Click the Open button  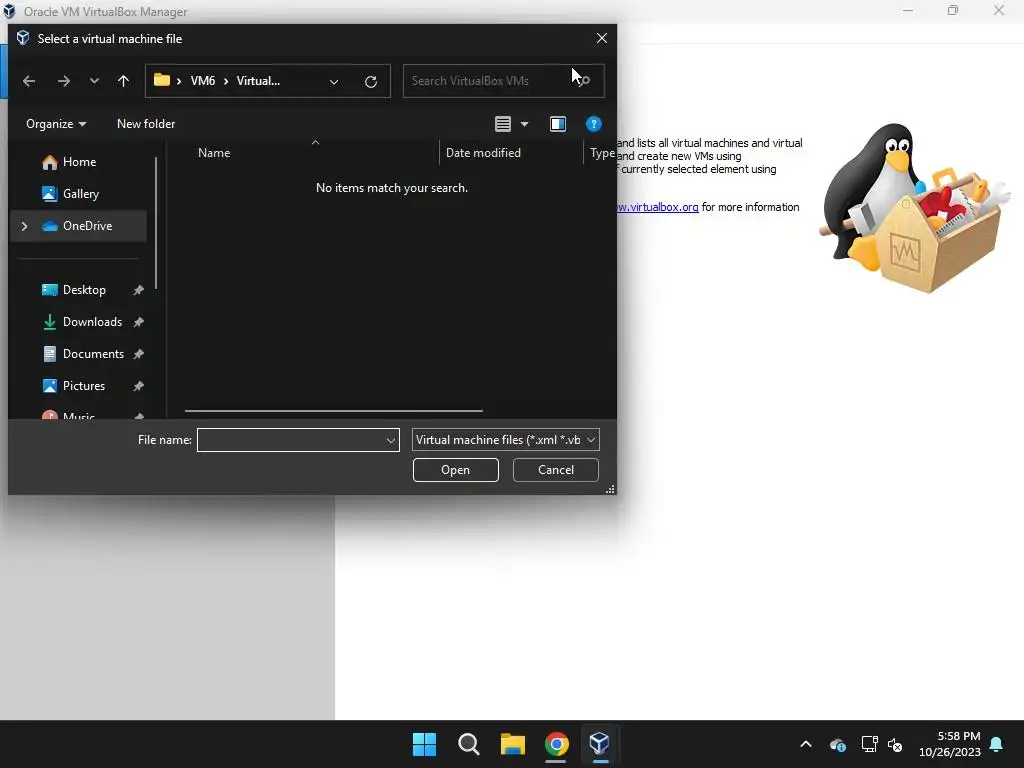tap(455, 470)
